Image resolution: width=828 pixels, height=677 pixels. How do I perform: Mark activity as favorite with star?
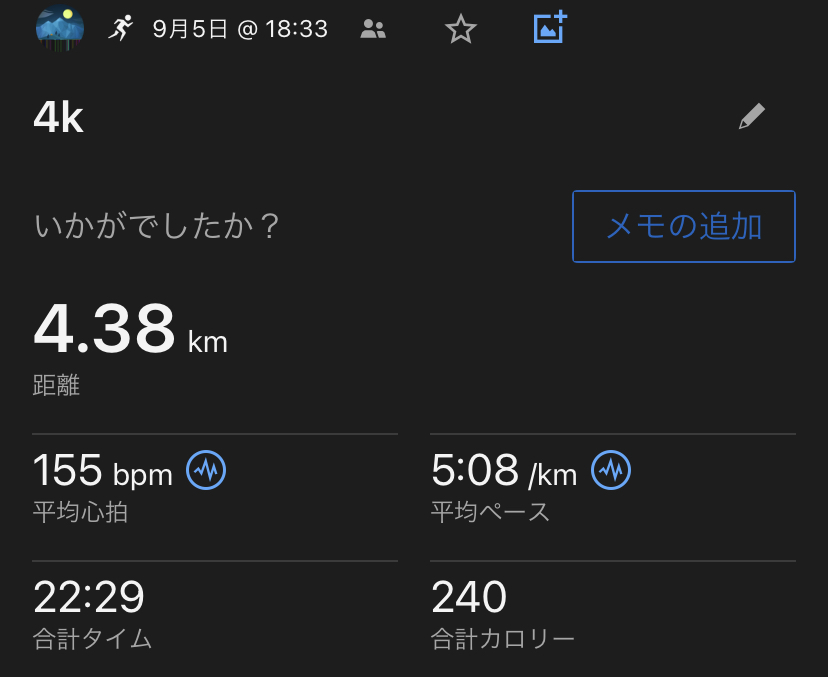click(x=460, y=29)
